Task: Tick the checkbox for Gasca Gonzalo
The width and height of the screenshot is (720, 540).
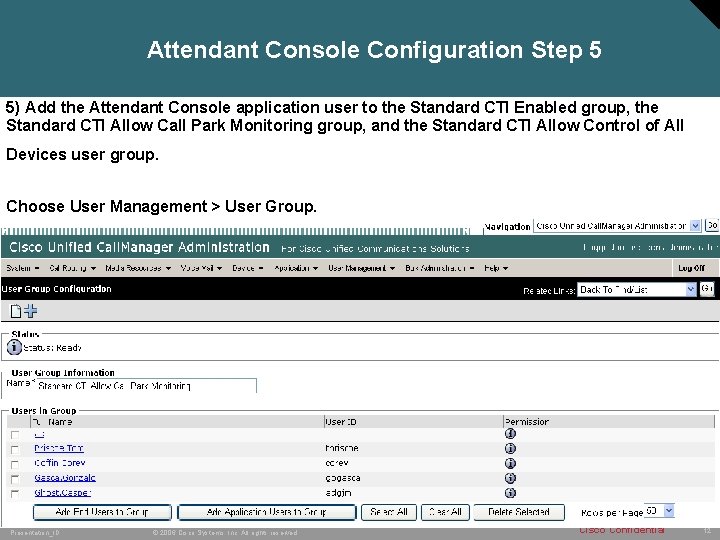Action: pyautogui.click(x=15, y=479)
